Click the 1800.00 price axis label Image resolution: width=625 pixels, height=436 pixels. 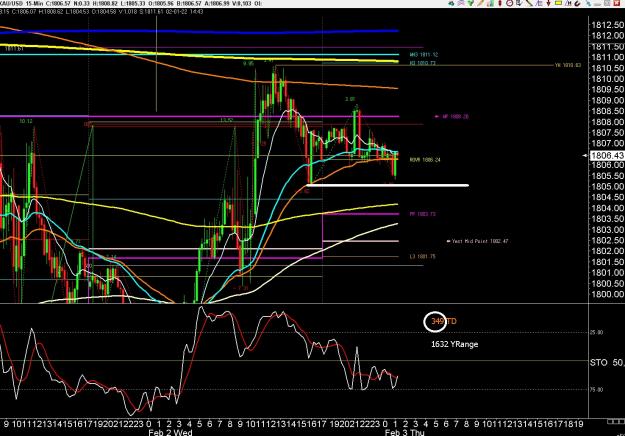tap(607, 294)
